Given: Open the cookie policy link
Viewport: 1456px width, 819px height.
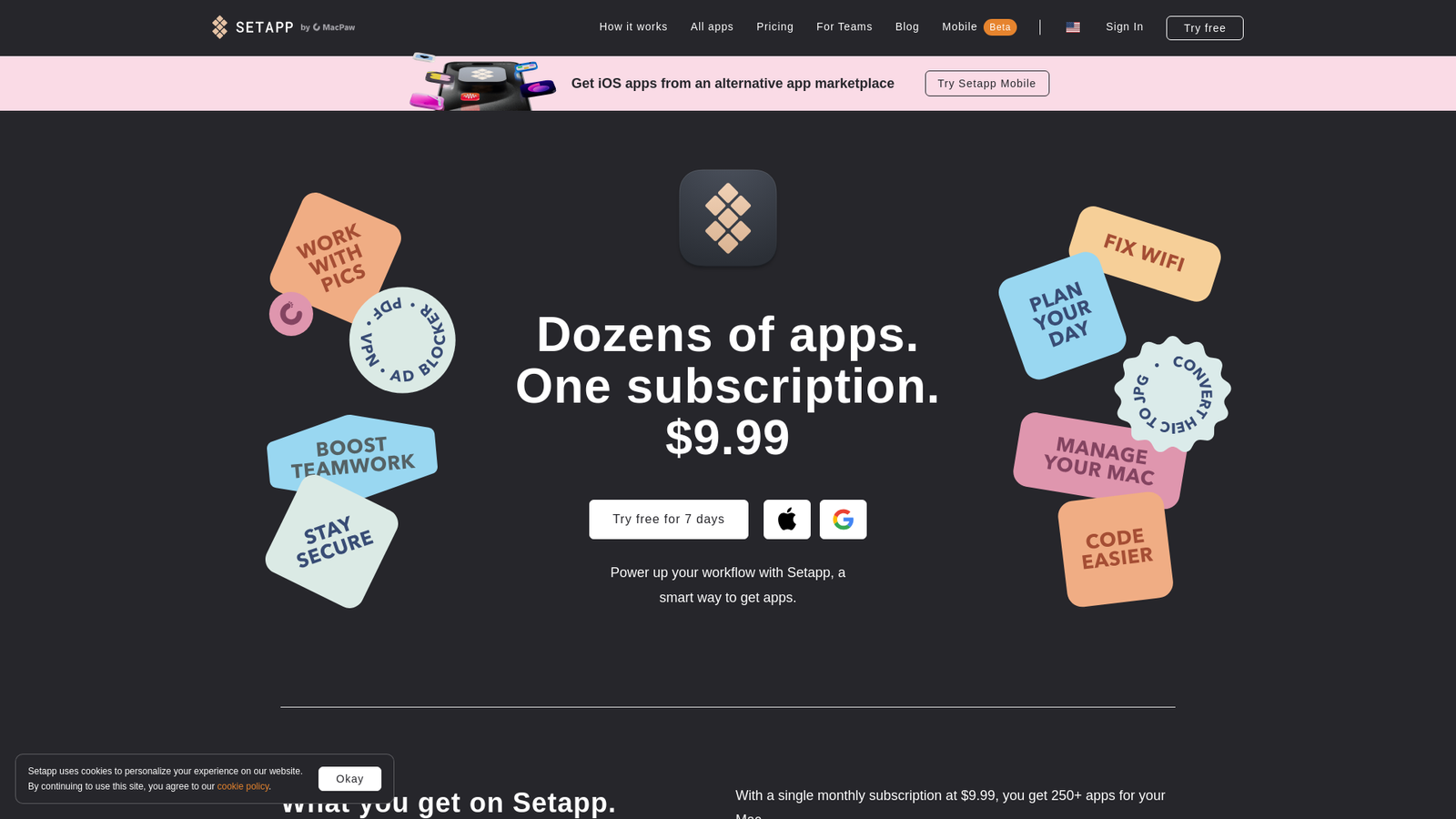Looking at the screenshot, I should (243, 787).
